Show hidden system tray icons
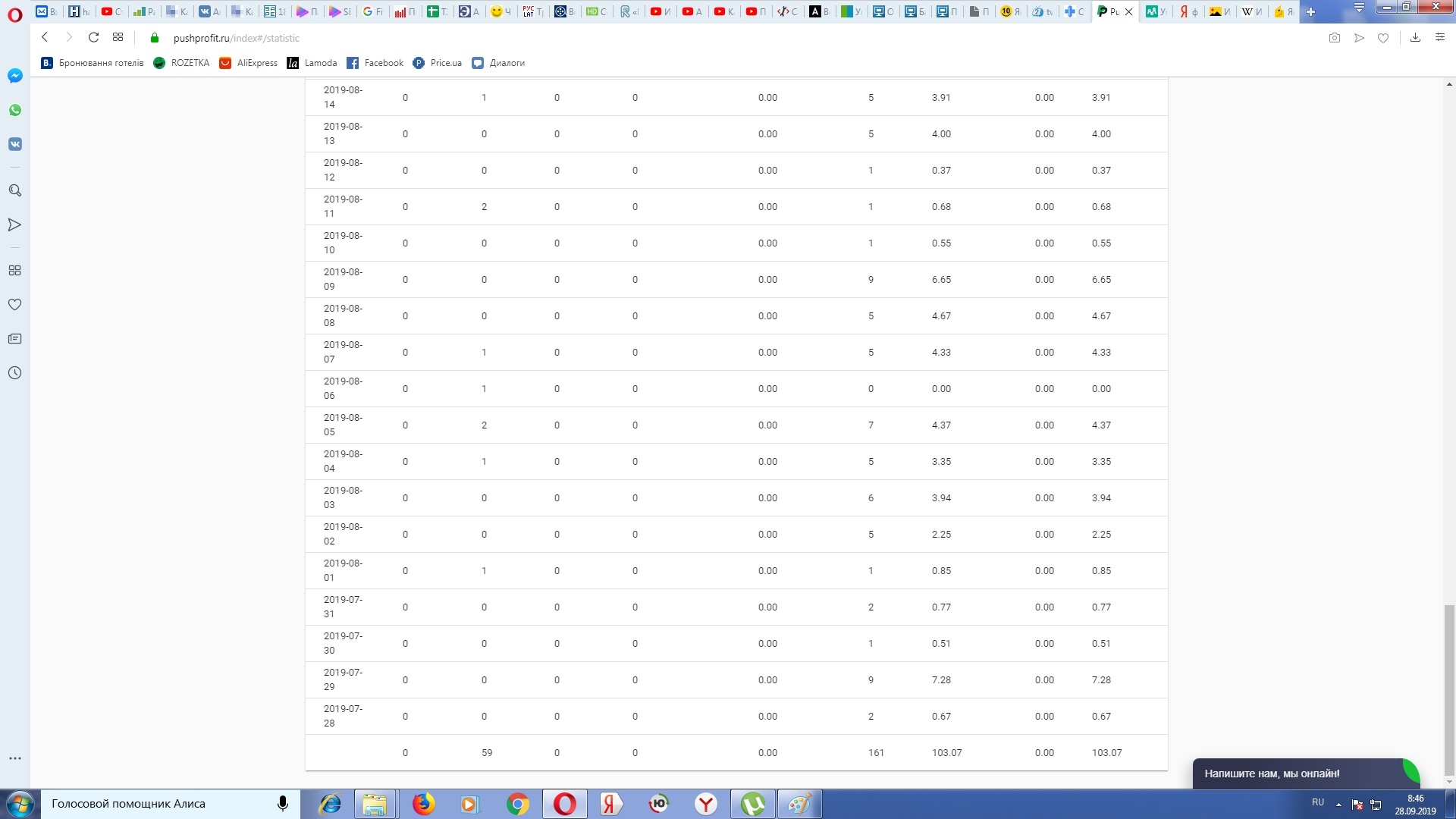Screen dimensions: 1456x819 pyautogui.click(x=1338, y=805)
